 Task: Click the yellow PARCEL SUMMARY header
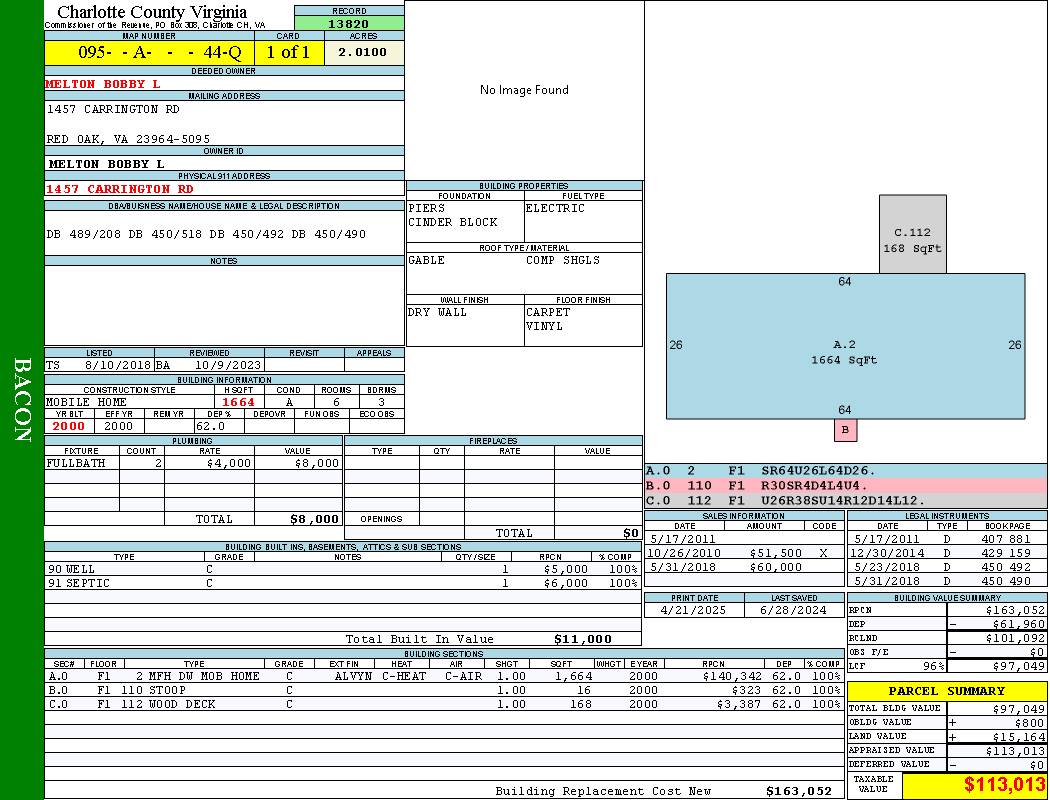tap(946, 691)
